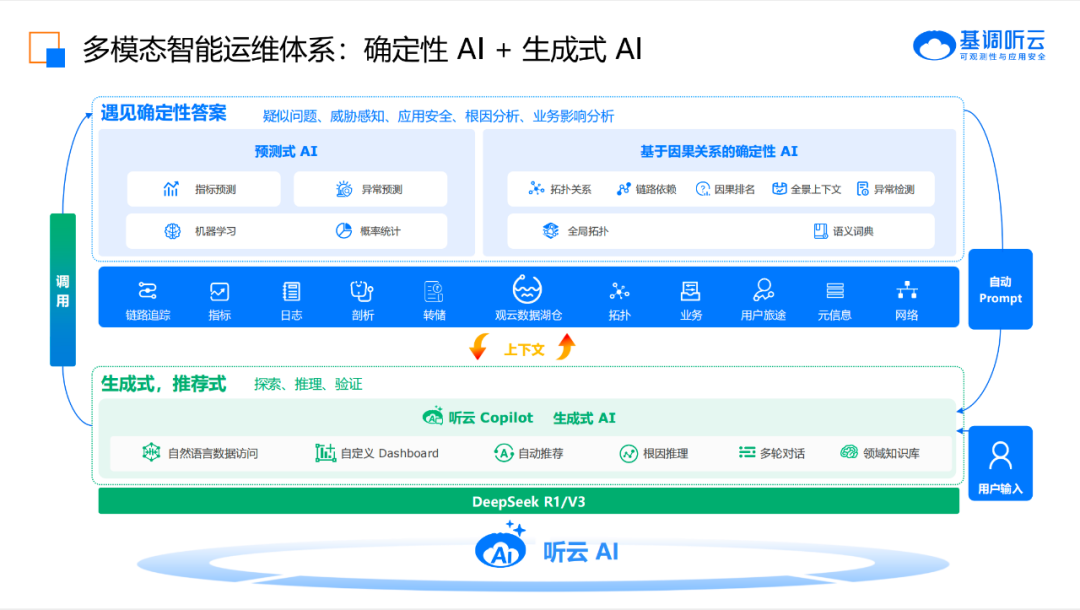The height and width of the screenshot is (610, 1080).
Task: Click the 机器学习 item
Action: tap(204, 231)
